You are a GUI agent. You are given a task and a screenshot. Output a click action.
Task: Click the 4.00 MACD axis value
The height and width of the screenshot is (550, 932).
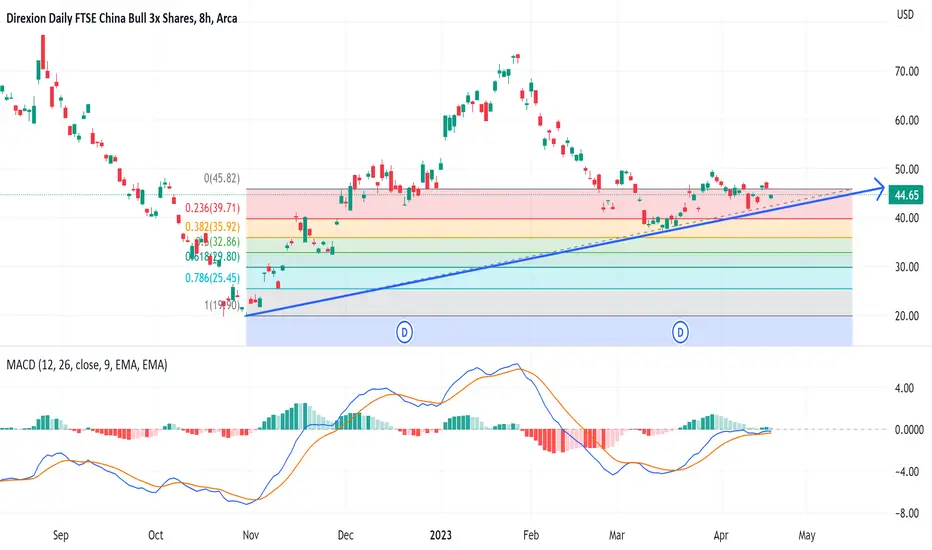[x=904, y=388]
